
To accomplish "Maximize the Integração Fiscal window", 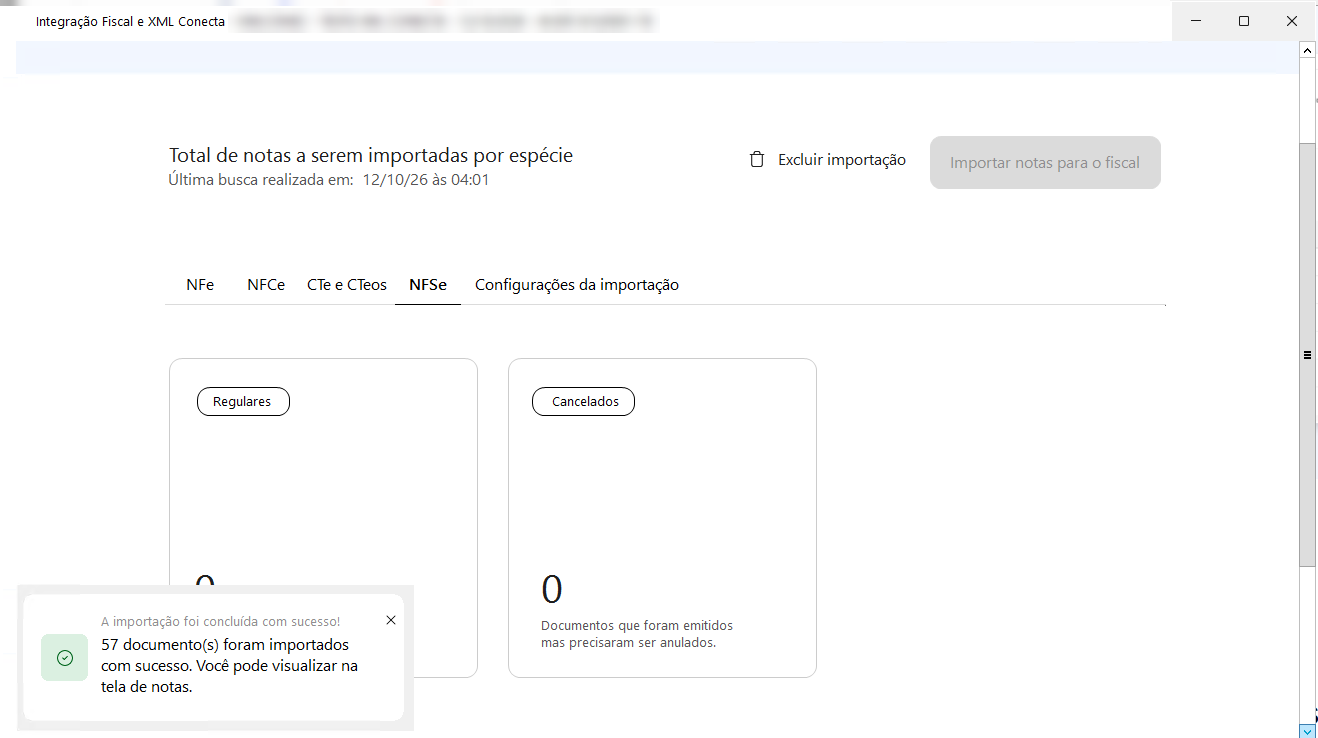I will (1244, 21).
